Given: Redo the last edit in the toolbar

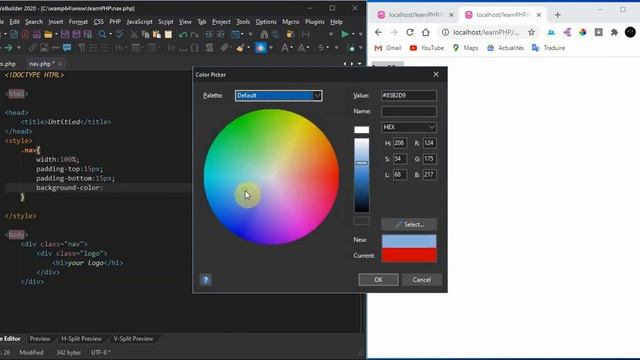Looking at the screenshot, I should click(x=194, y=34).
